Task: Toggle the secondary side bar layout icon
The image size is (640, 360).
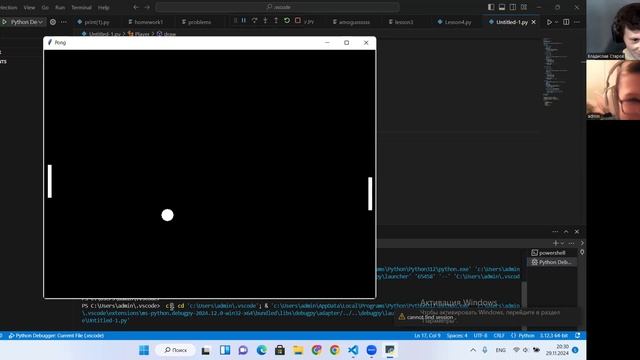Action: point(513,7)
